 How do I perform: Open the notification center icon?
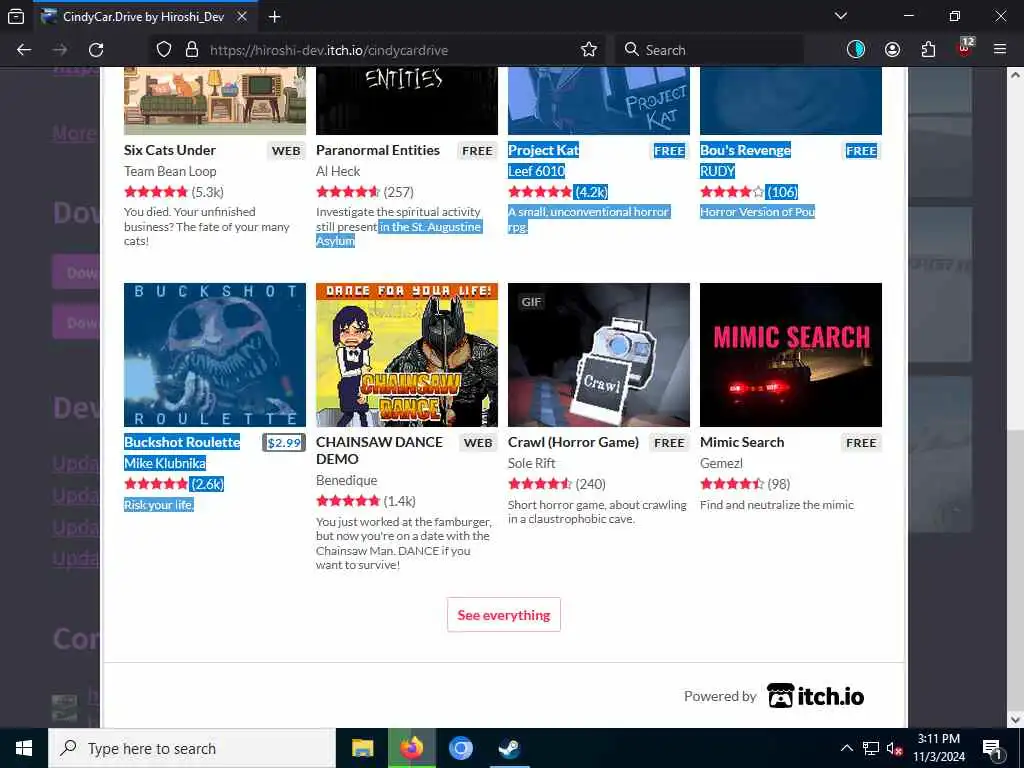click(x=992, y=748)
